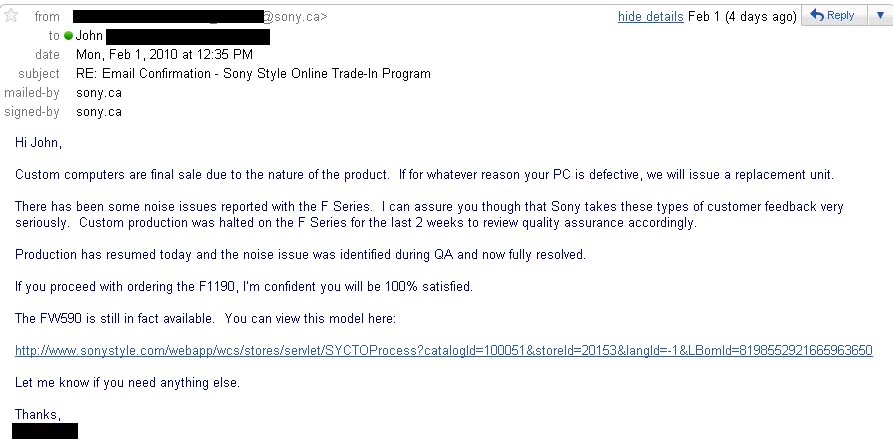Open the sonystyle.com FW590 product link
This screenshot has height=445, width=893.
(444, 350)
